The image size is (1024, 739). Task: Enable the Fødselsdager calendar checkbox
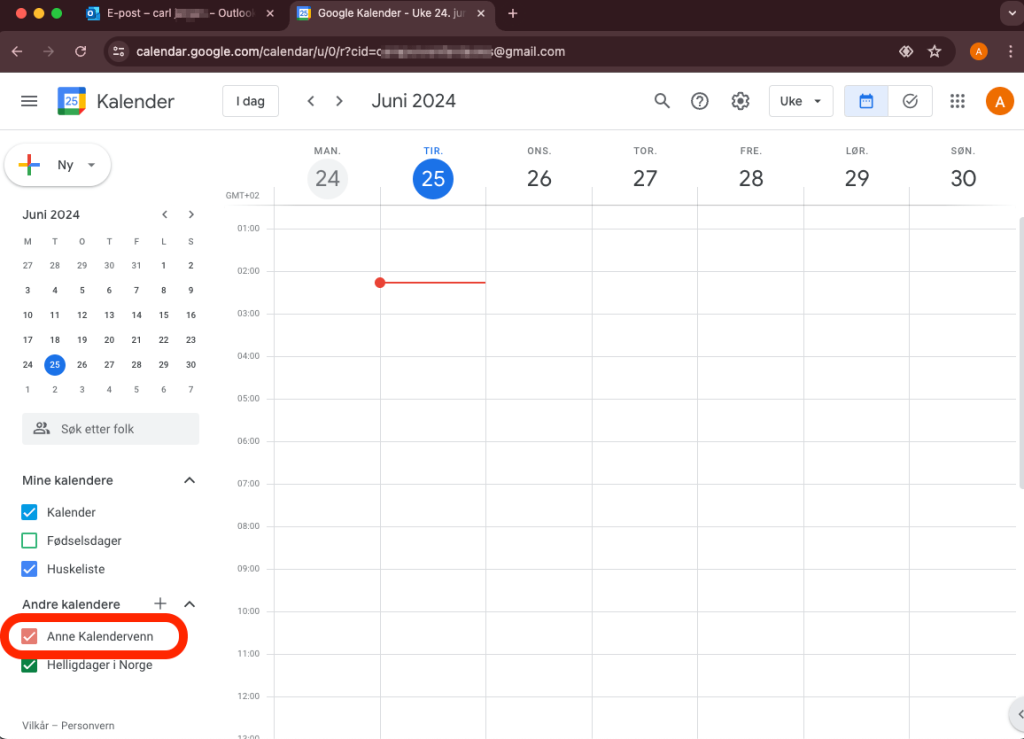tap(30, 541)
